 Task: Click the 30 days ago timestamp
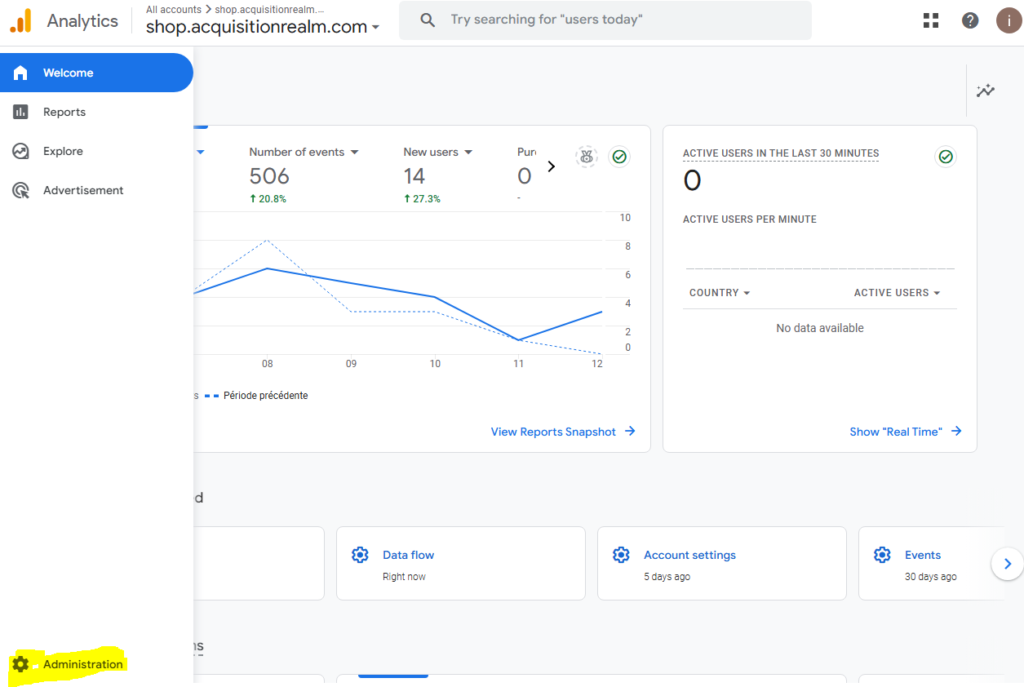930,577
